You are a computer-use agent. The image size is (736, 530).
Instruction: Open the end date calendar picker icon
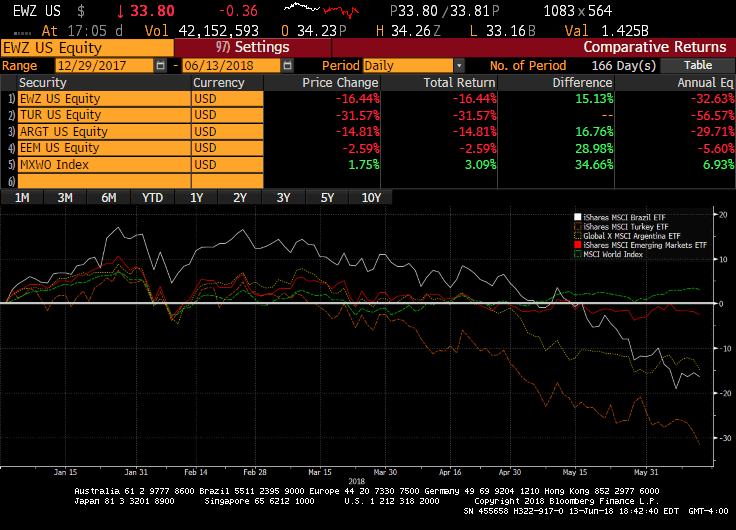tap(287, 65)
